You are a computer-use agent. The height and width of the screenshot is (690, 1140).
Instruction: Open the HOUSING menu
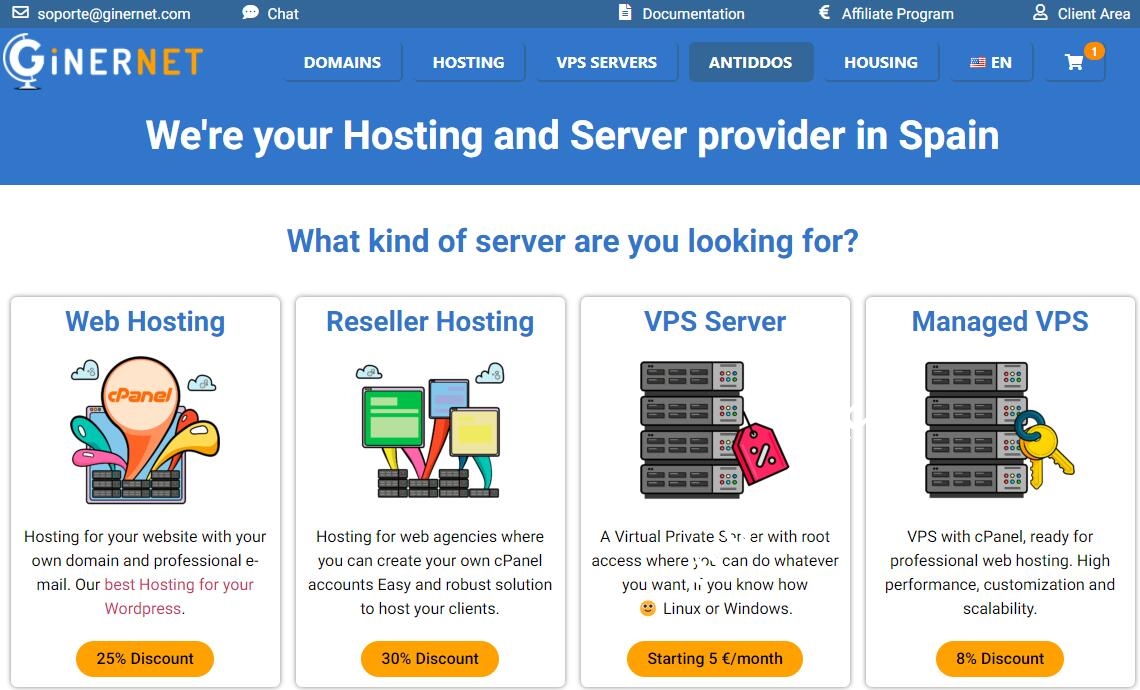[880, 63]
